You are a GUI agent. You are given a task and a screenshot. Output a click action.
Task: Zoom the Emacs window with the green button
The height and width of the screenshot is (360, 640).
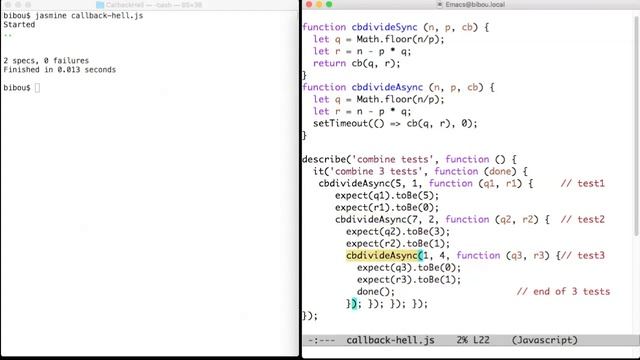click(x=329, y=4)
